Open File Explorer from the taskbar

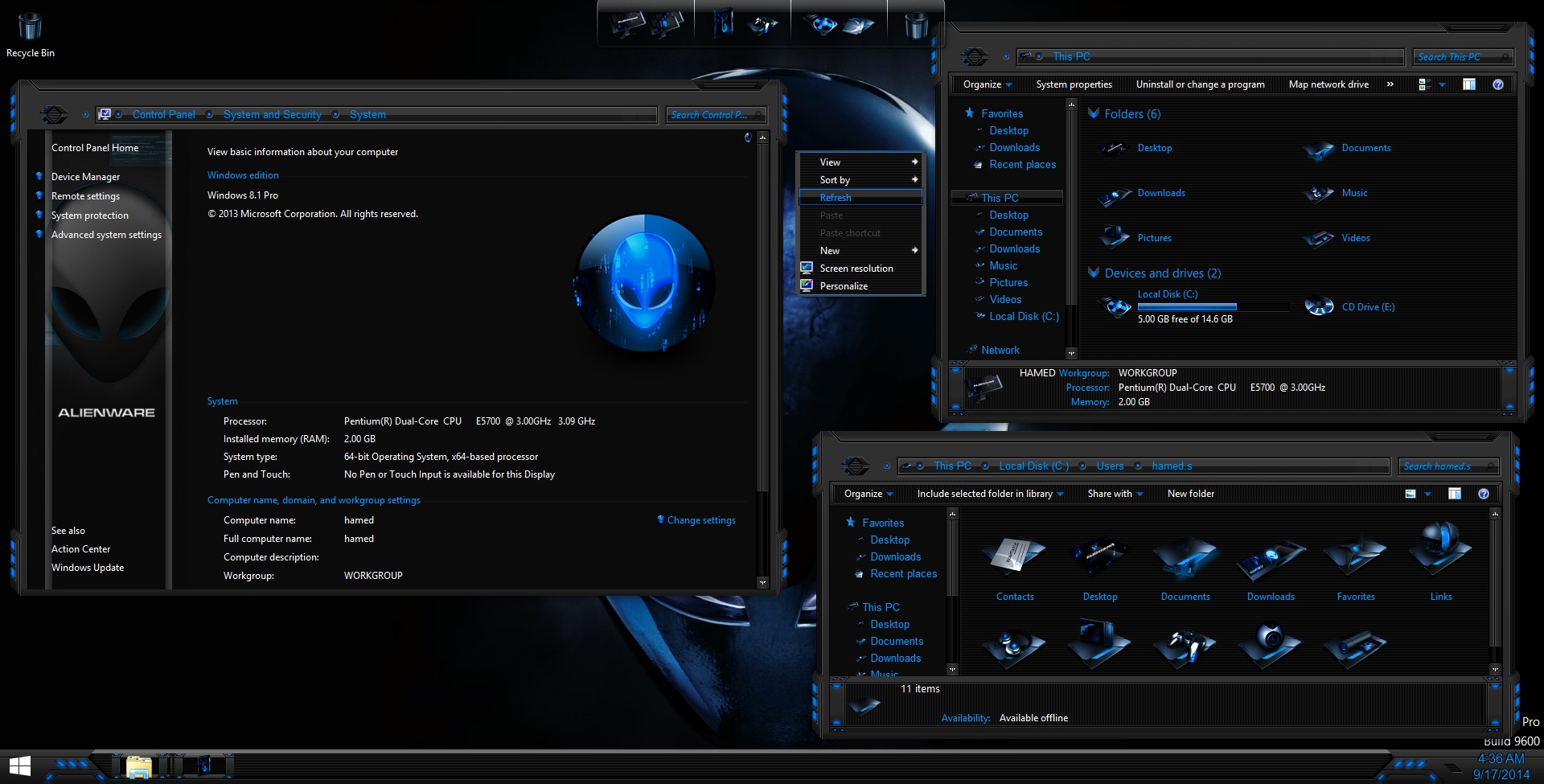point(138,766)
